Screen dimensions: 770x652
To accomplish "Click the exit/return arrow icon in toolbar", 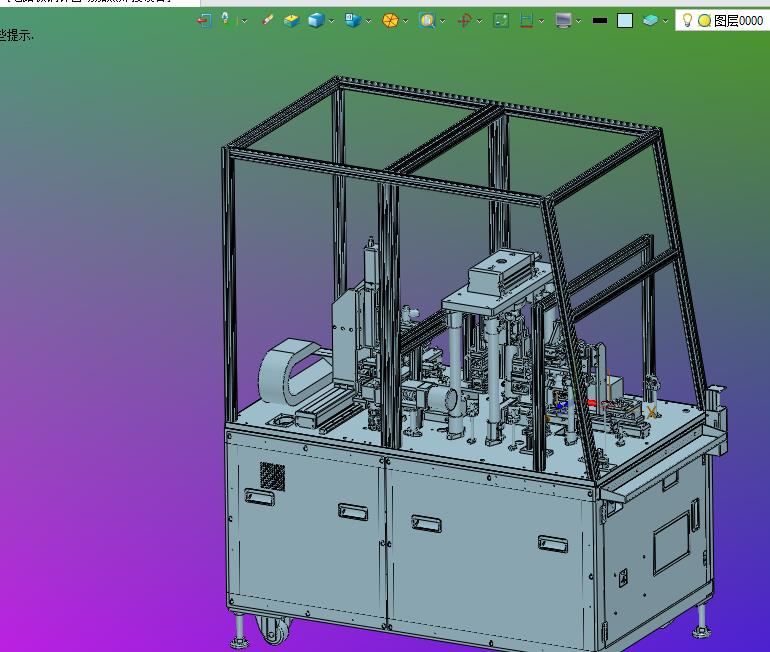I will coord(204,21).
